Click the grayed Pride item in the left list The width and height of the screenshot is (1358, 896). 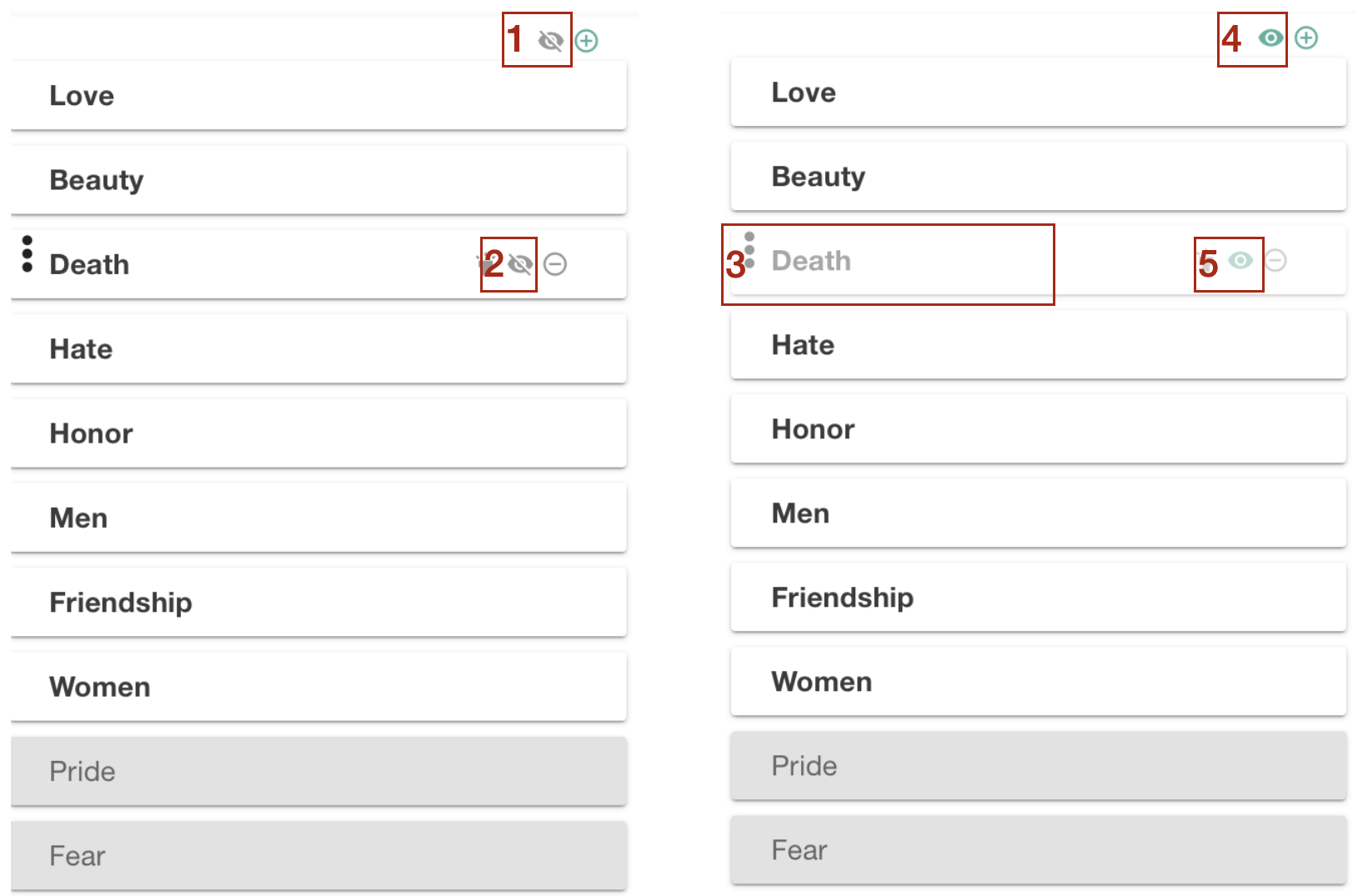click(x=83, y=771)
